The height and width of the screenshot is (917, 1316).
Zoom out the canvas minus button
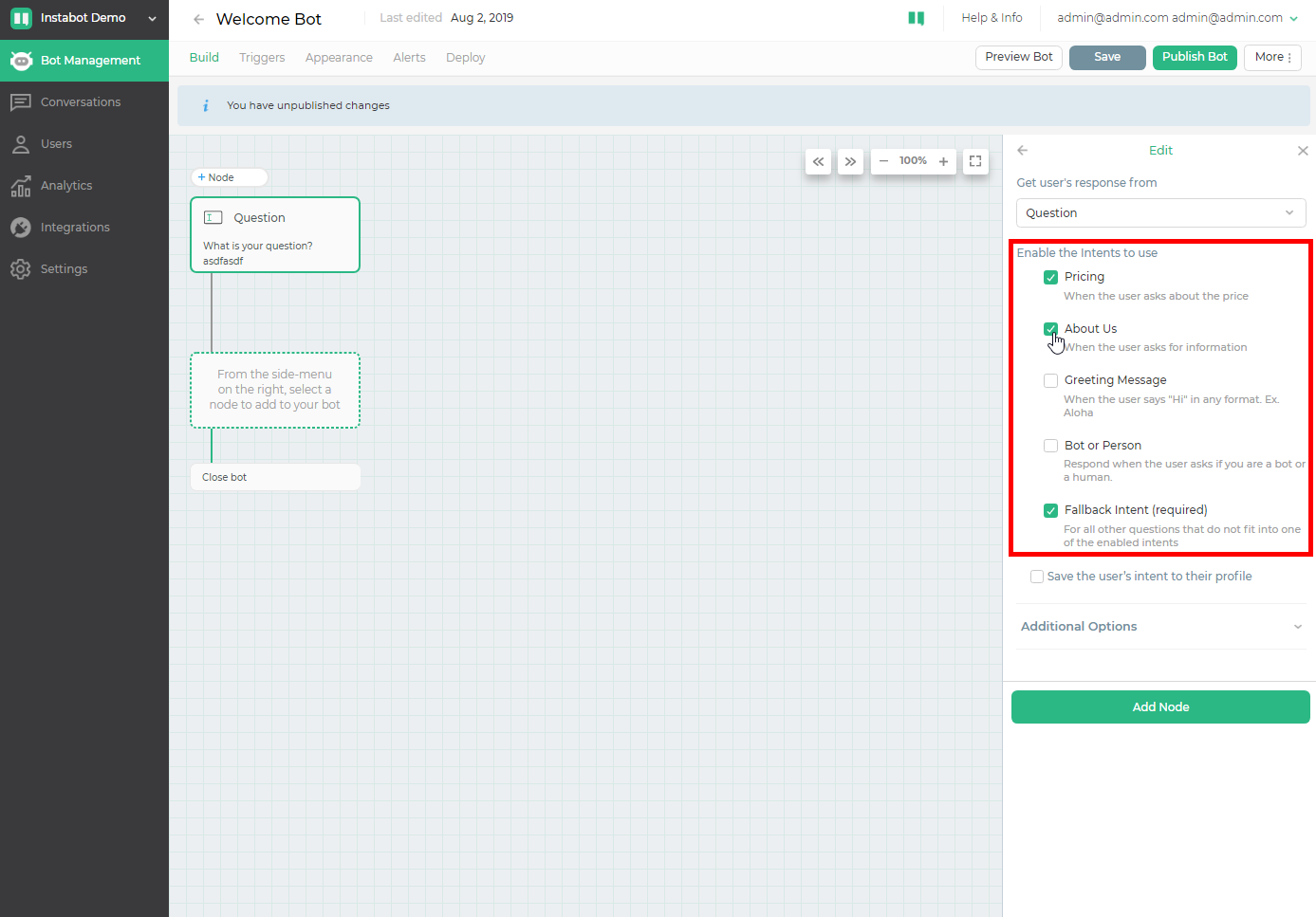[x=883, y=161]
